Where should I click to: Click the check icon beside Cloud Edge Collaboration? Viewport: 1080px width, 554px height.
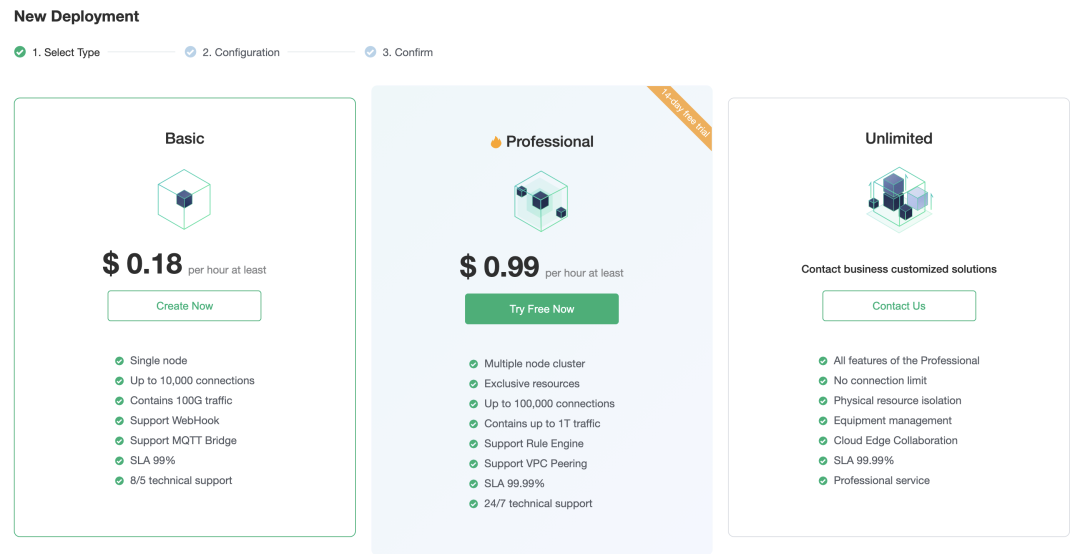[x=823, y=441]
